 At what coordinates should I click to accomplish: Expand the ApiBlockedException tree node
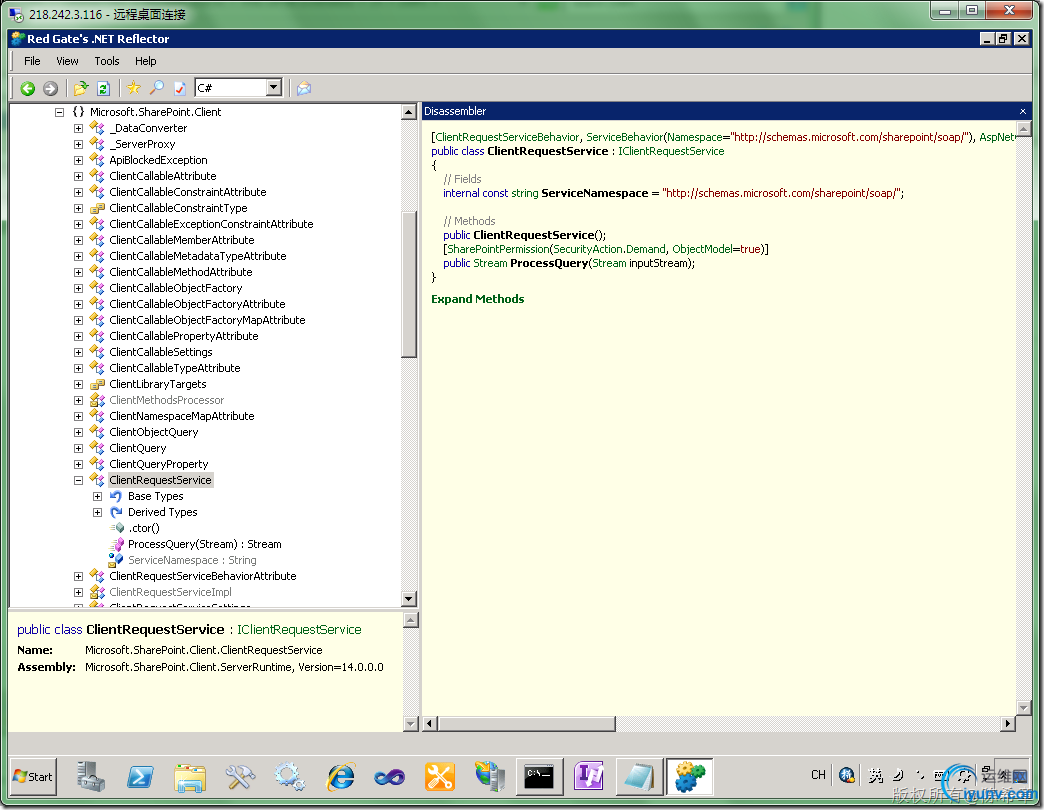(x=78, y=160)
